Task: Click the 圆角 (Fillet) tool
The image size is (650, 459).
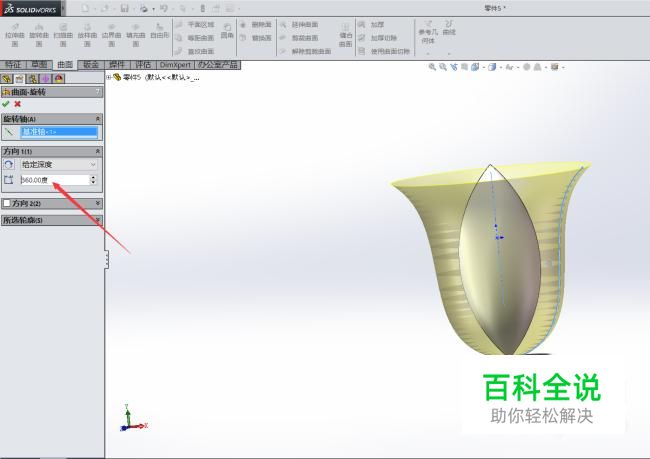Action: click(227, 31)
